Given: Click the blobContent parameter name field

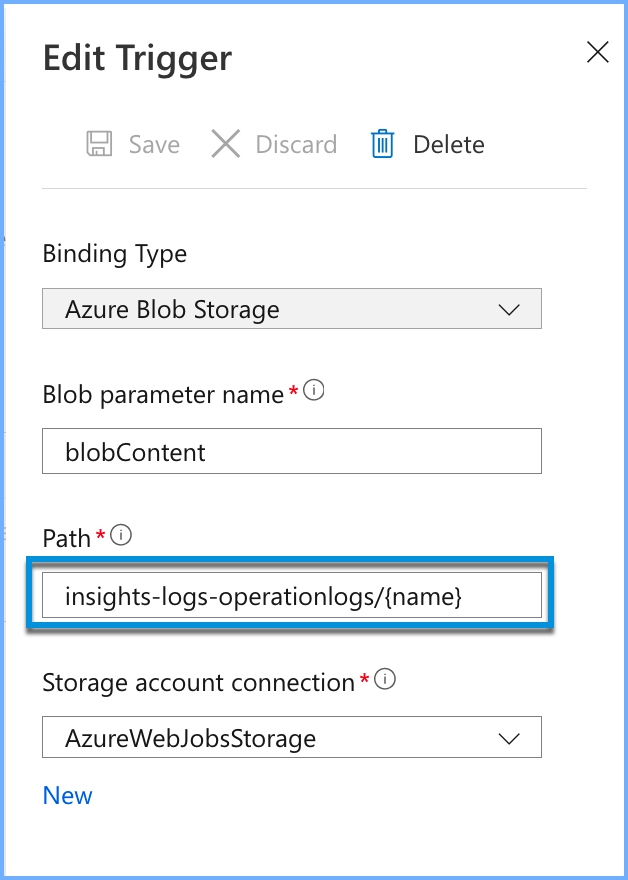Looking at the screenshot, I should pos(291,452).
